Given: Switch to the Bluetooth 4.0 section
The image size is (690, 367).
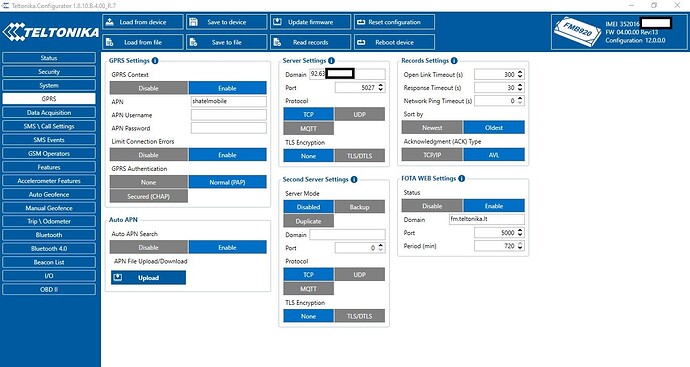Looking at the screenshot, I should point(49,249).
